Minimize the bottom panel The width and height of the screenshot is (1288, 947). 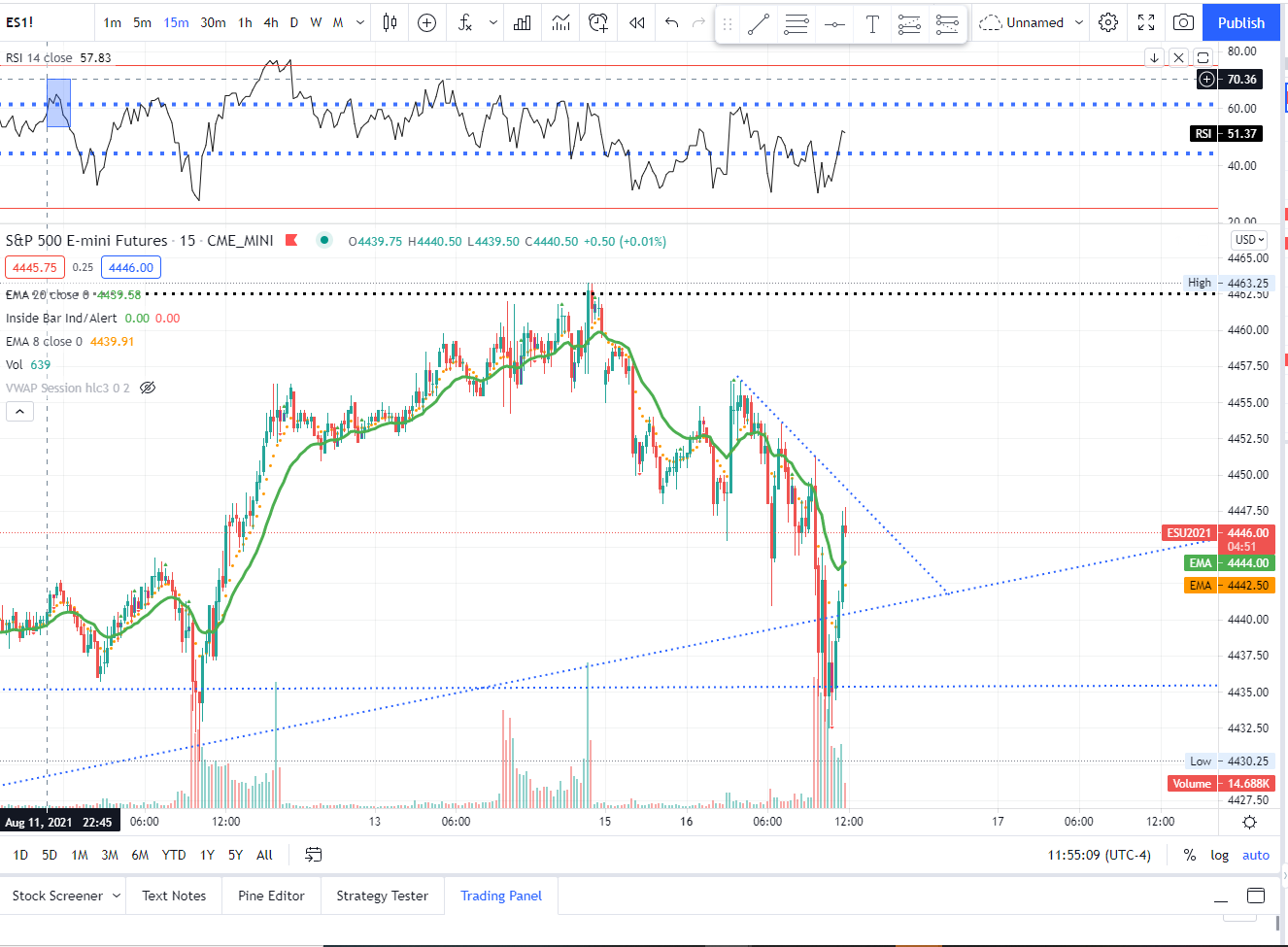tap(1220, 900)
